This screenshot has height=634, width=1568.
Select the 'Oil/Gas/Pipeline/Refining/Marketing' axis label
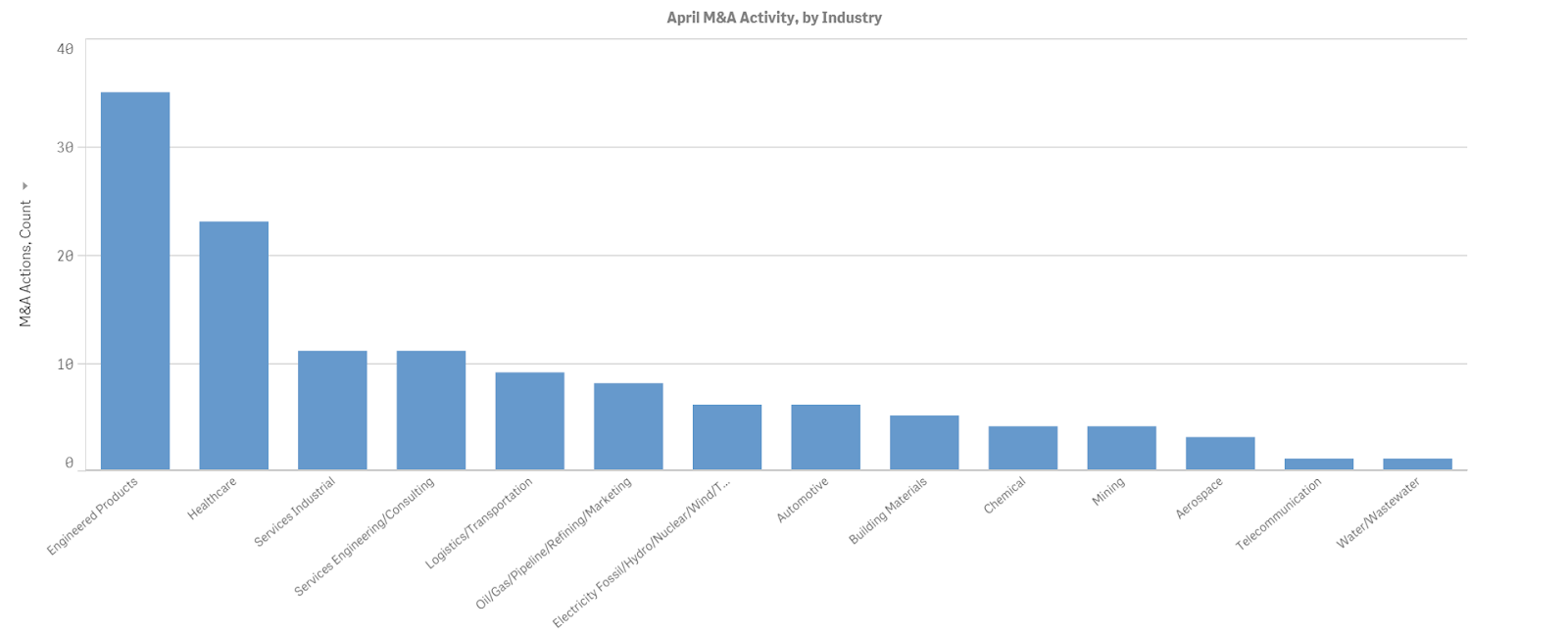[555, 544]
